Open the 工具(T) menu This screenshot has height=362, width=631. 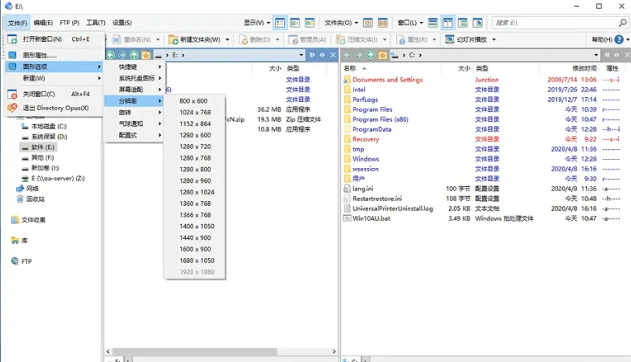(96, 23)
